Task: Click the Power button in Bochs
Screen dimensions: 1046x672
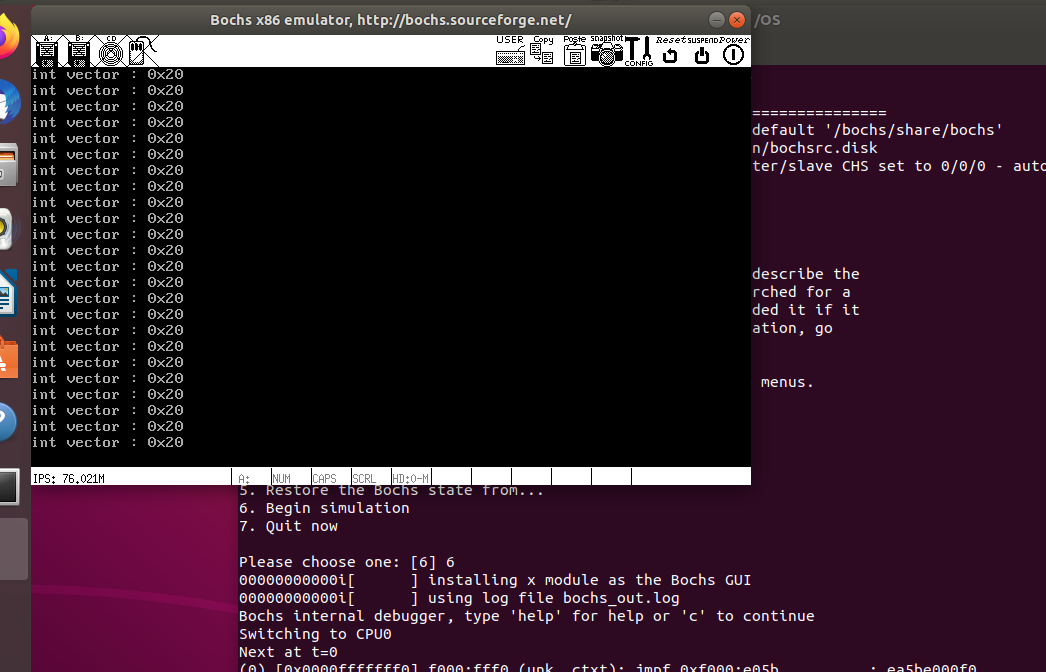Action: 734,51
